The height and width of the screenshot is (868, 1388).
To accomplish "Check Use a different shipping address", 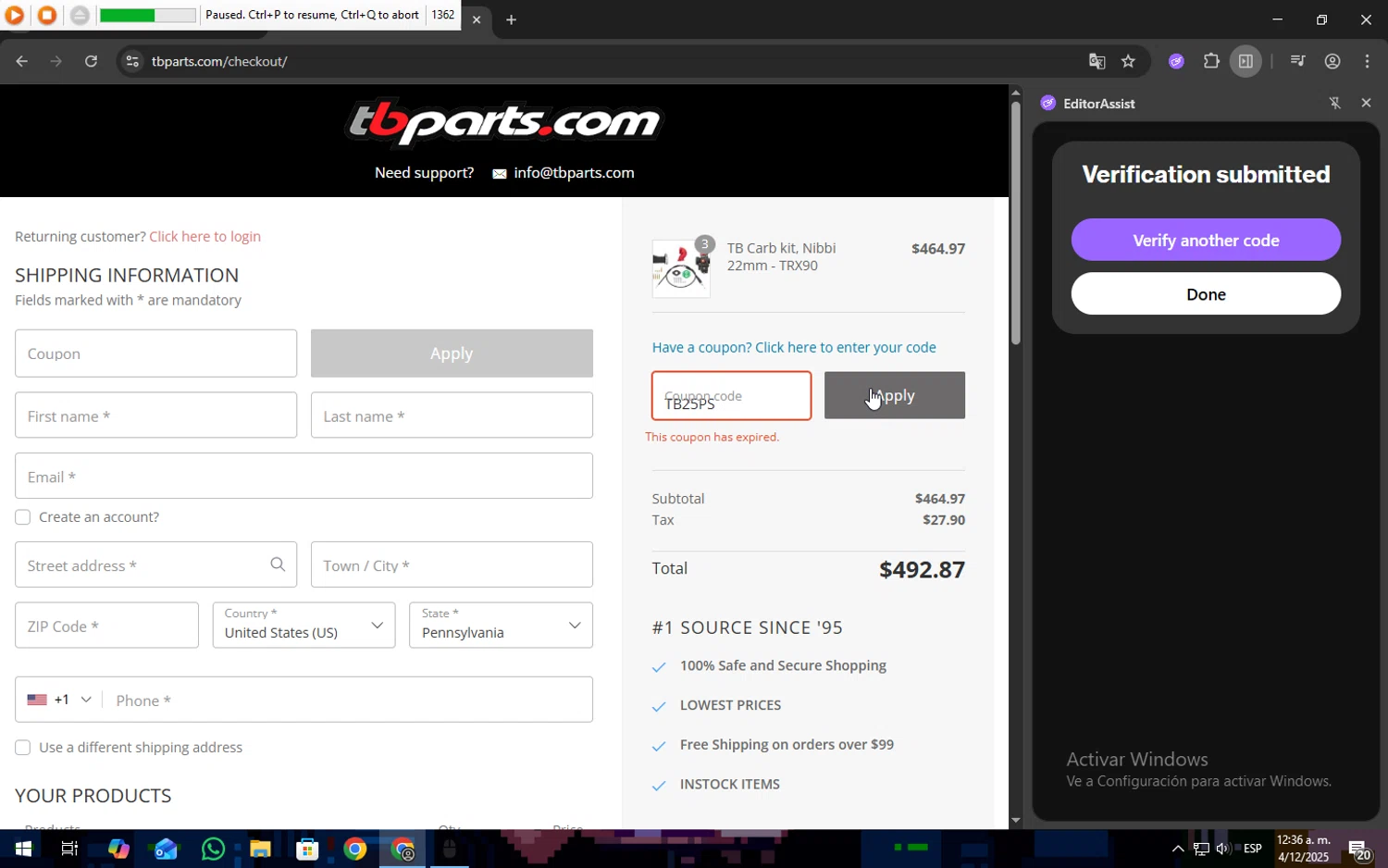I will click(x=23, y=748).
